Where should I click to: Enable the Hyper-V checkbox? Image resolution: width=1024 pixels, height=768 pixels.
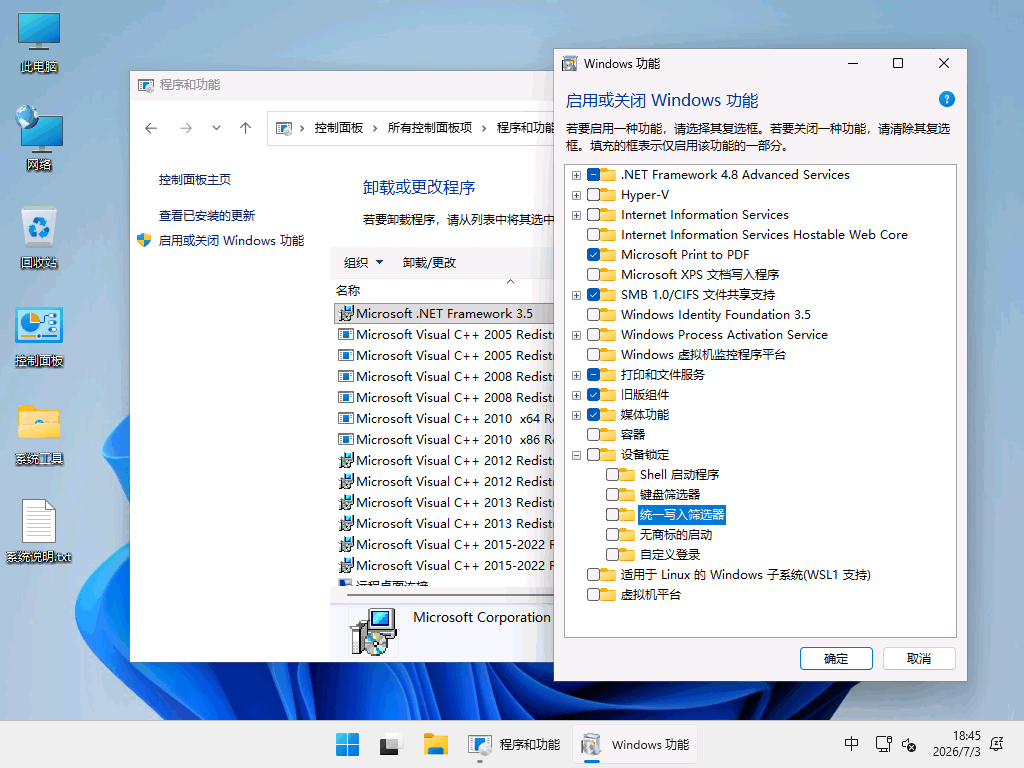click(593, 195)
